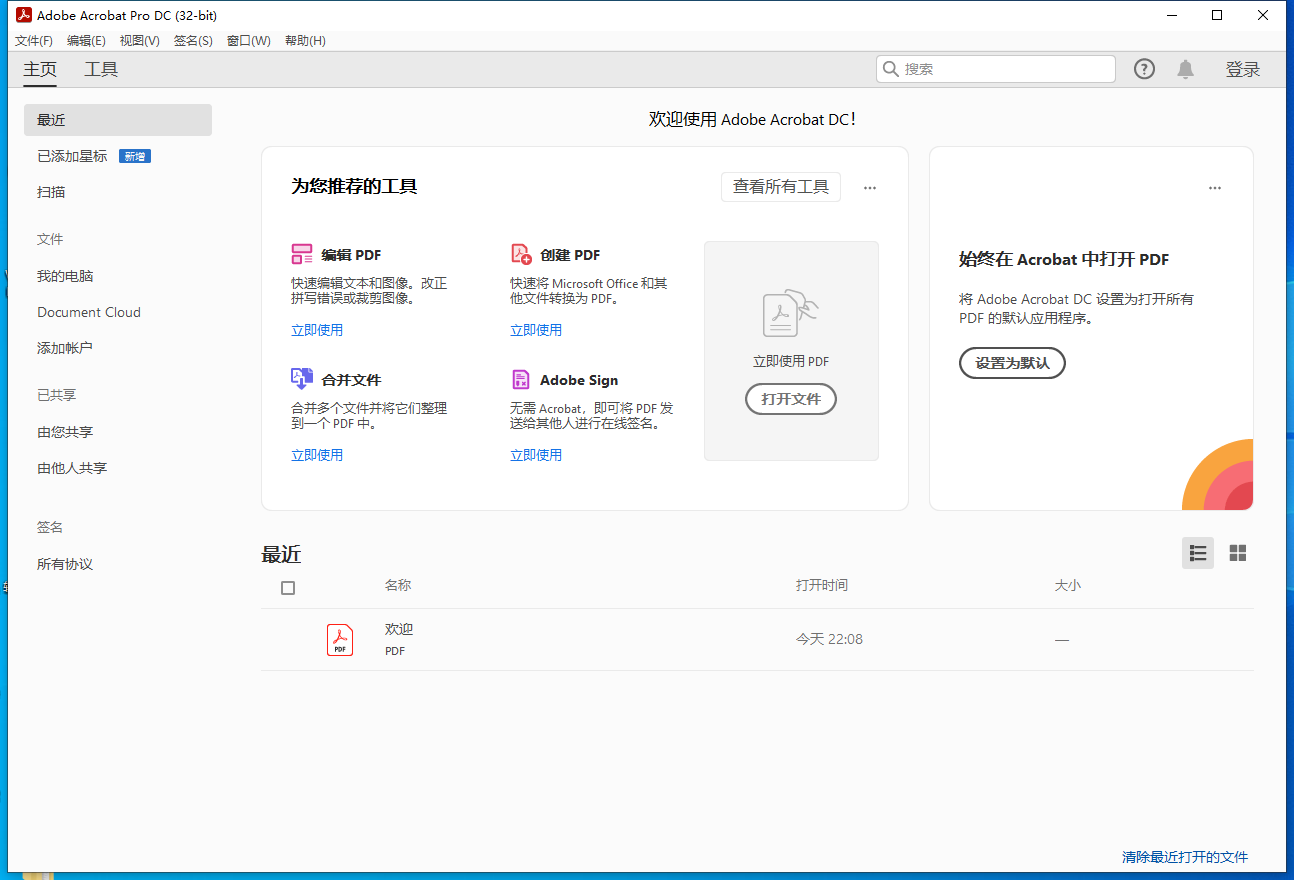Select 添加帐户 in the sidebar

[65, 348]
